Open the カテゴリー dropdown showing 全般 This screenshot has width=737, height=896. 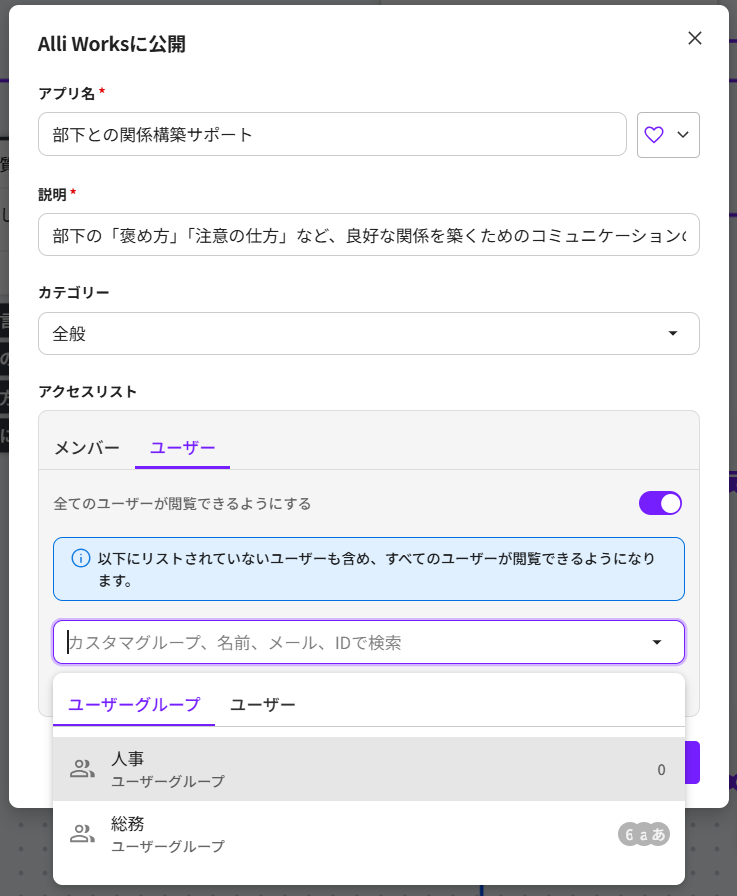[368, 334]
